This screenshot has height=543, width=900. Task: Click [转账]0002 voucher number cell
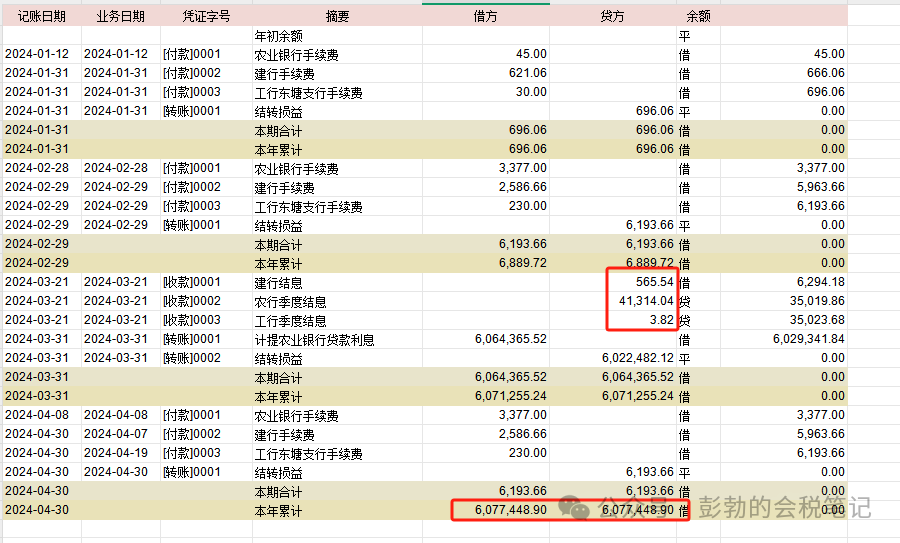206,358
